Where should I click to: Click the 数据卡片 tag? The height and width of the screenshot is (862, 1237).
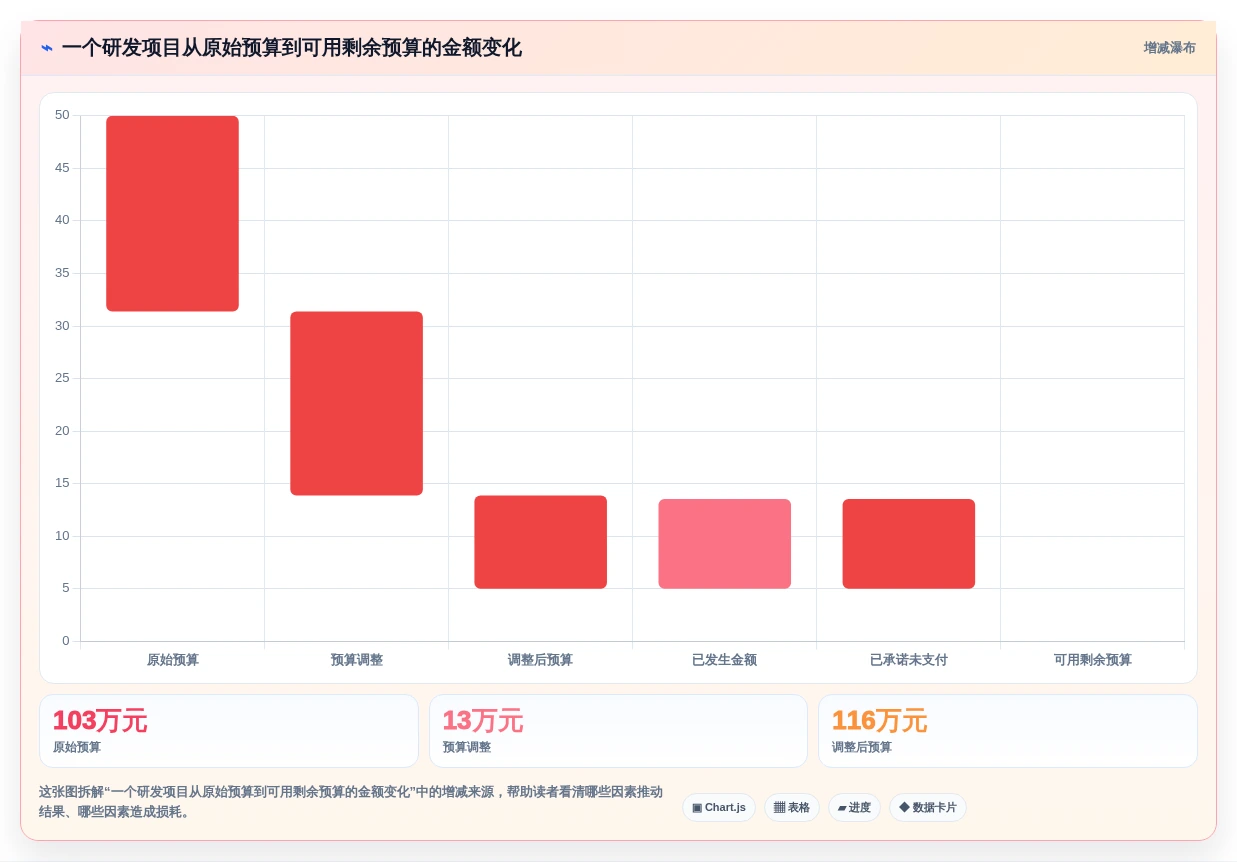[x=928, y=807]
